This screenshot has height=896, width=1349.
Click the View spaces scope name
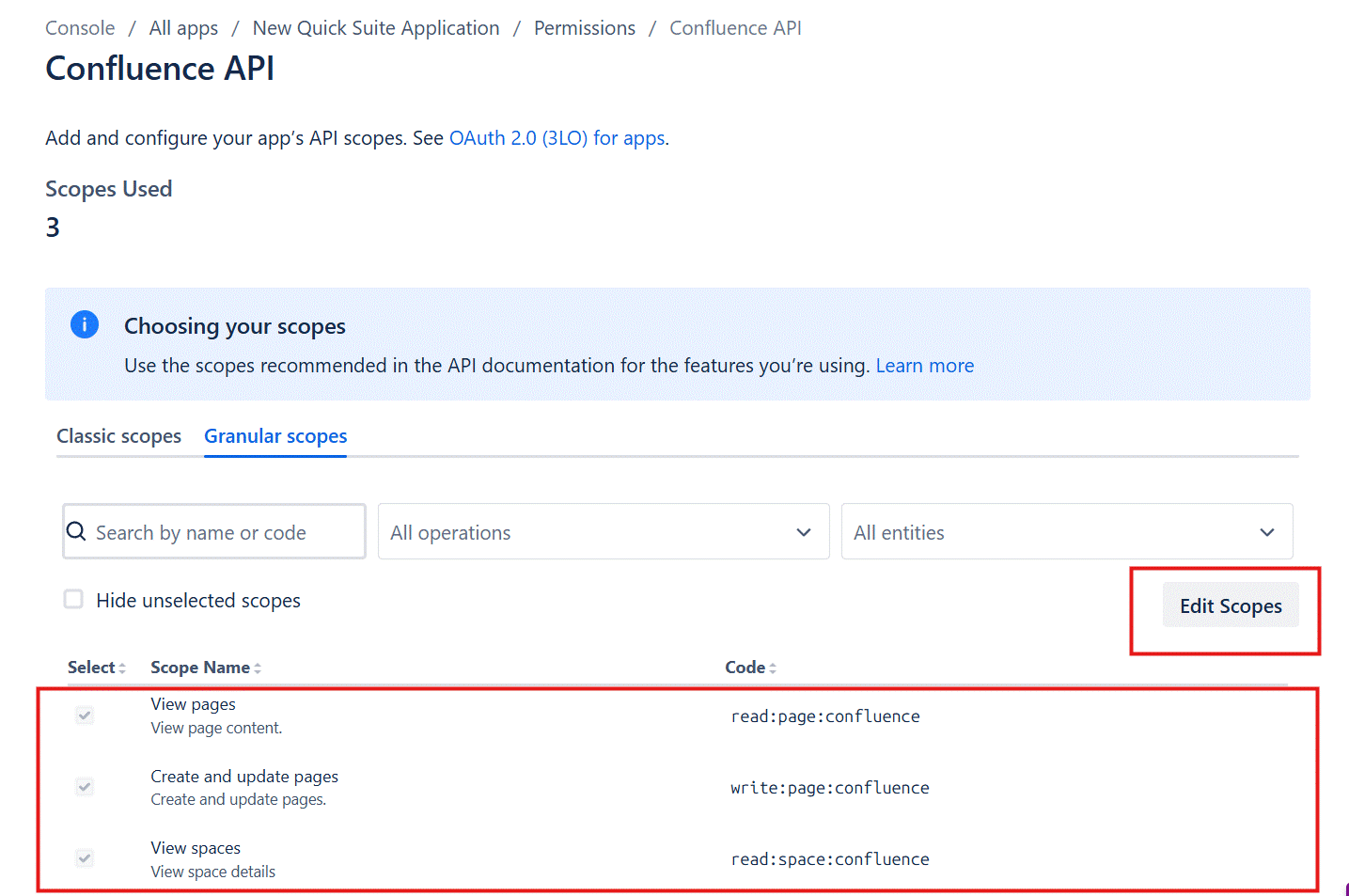coord(196,848)
